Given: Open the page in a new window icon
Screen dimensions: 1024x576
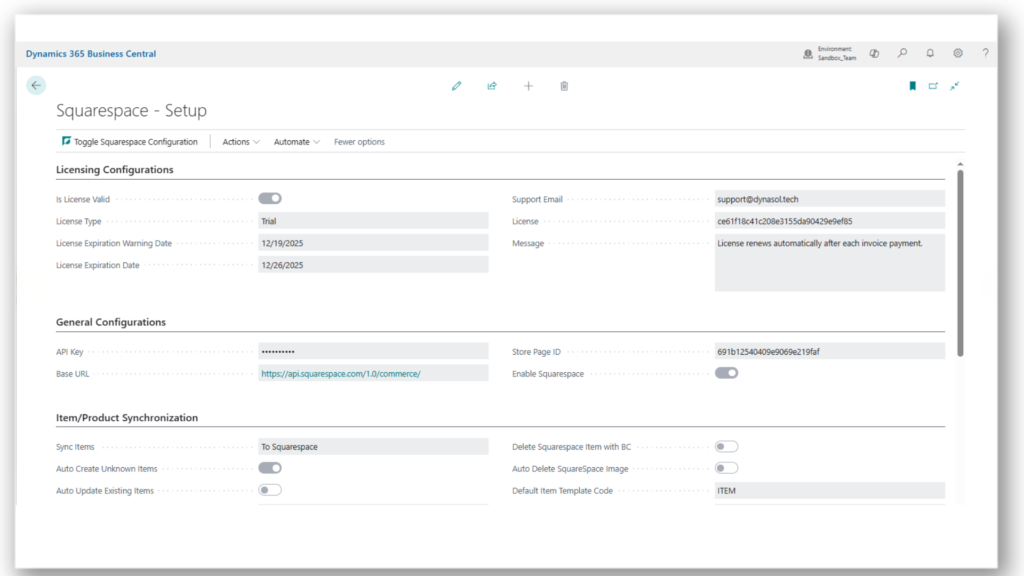Looking at the screenshot, I should (933, 86).
